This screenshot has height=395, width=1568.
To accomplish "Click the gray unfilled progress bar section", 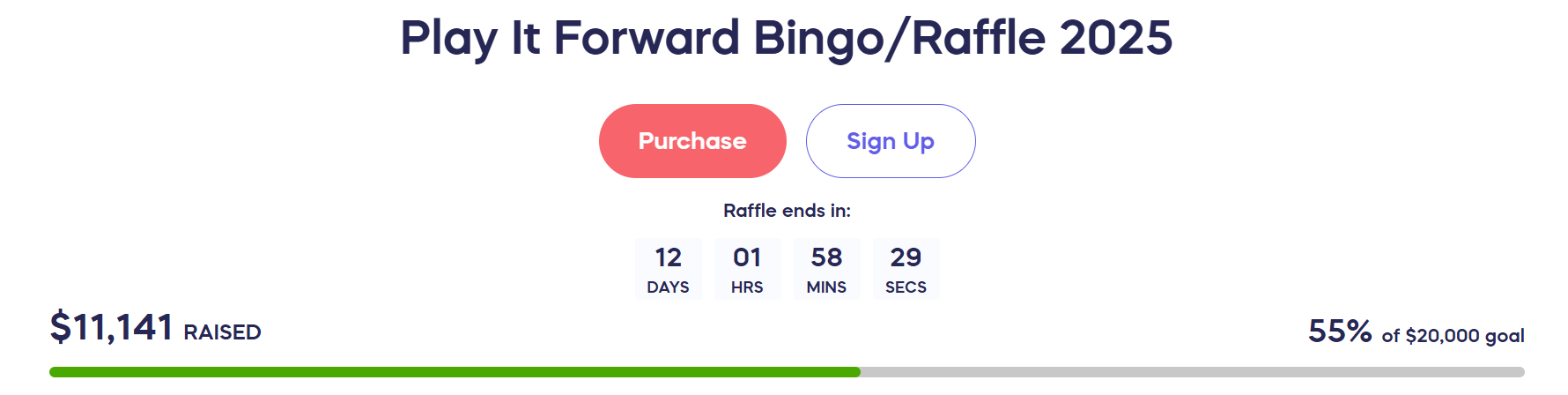I will click(1193, 372).
